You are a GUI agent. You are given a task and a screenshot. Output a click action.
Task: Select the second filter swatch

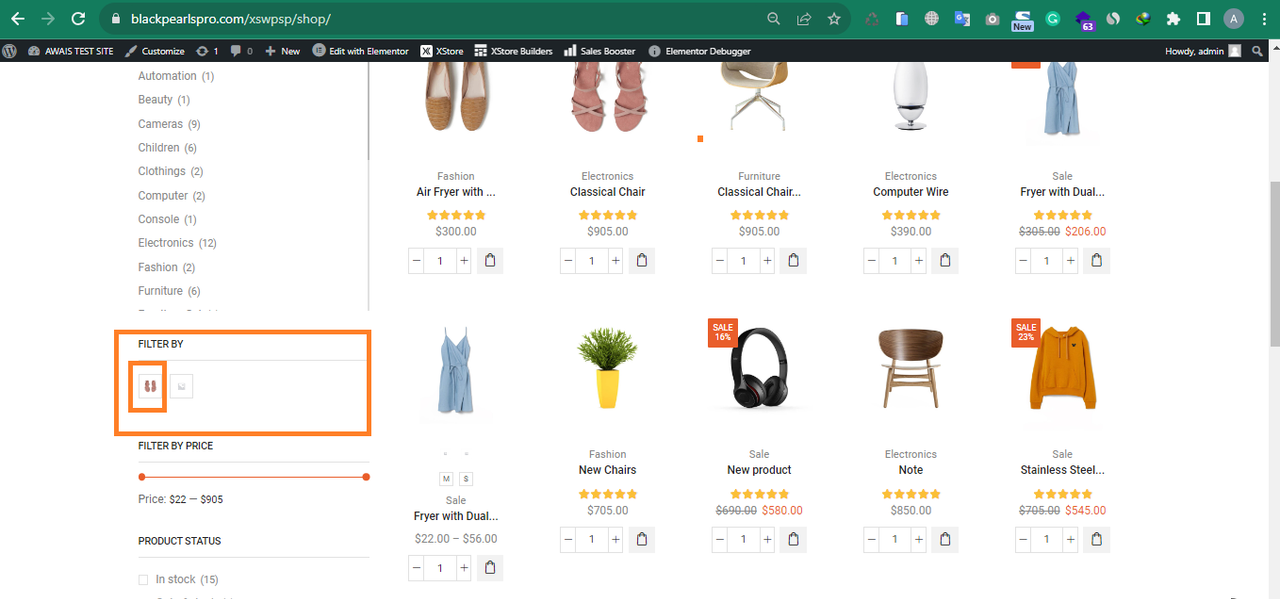pyautogui.click(x=181, y=386)
